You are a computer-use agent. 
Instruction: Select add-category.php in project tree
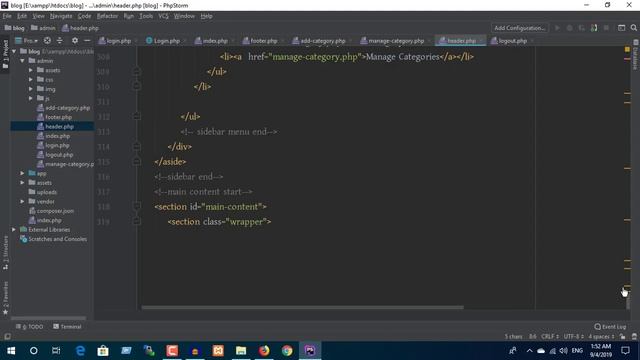click(x=64, y=108)
